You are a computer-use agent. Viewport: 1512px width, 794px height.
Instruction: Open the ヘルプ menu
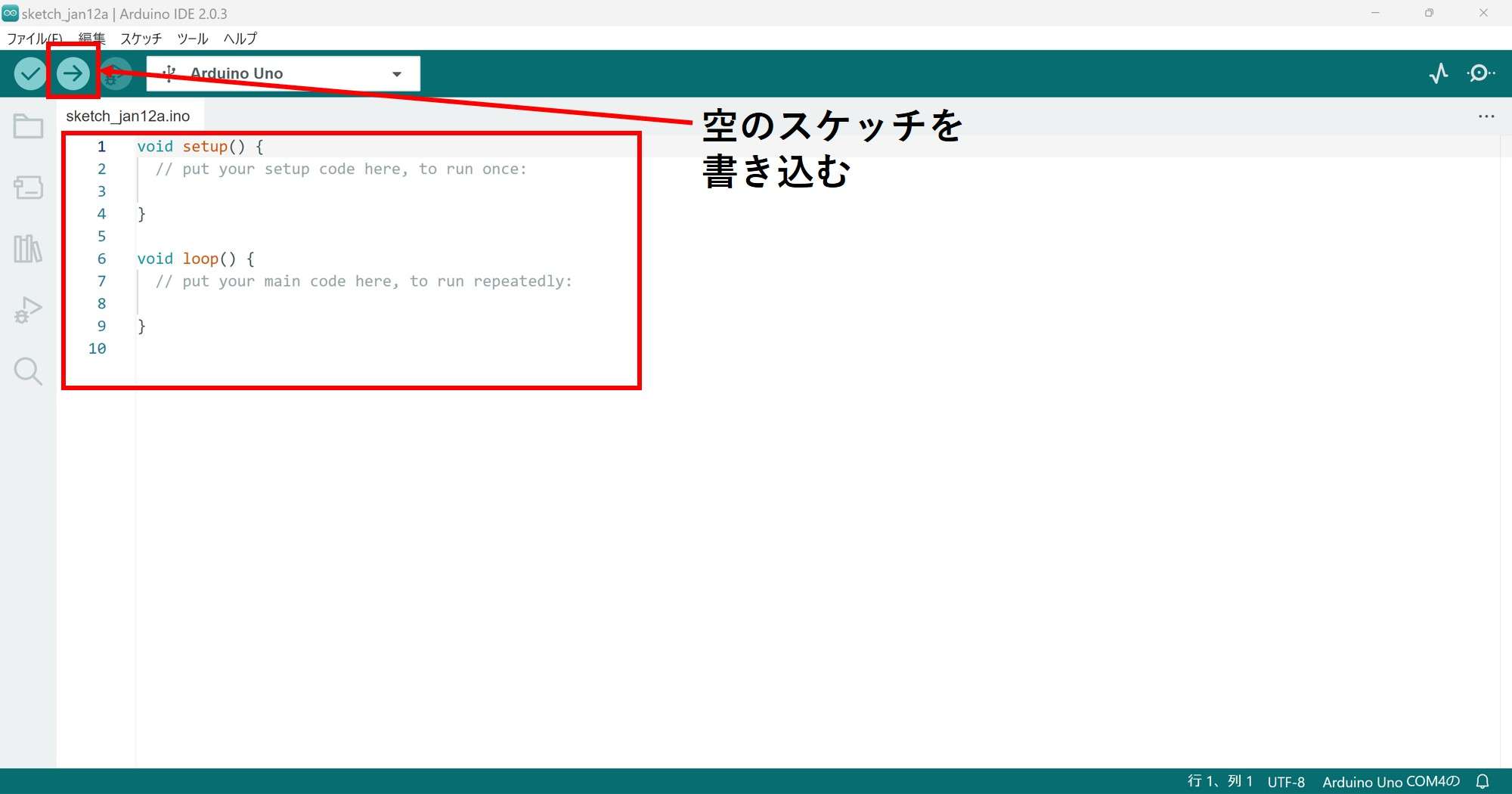[x=240, y=39]
